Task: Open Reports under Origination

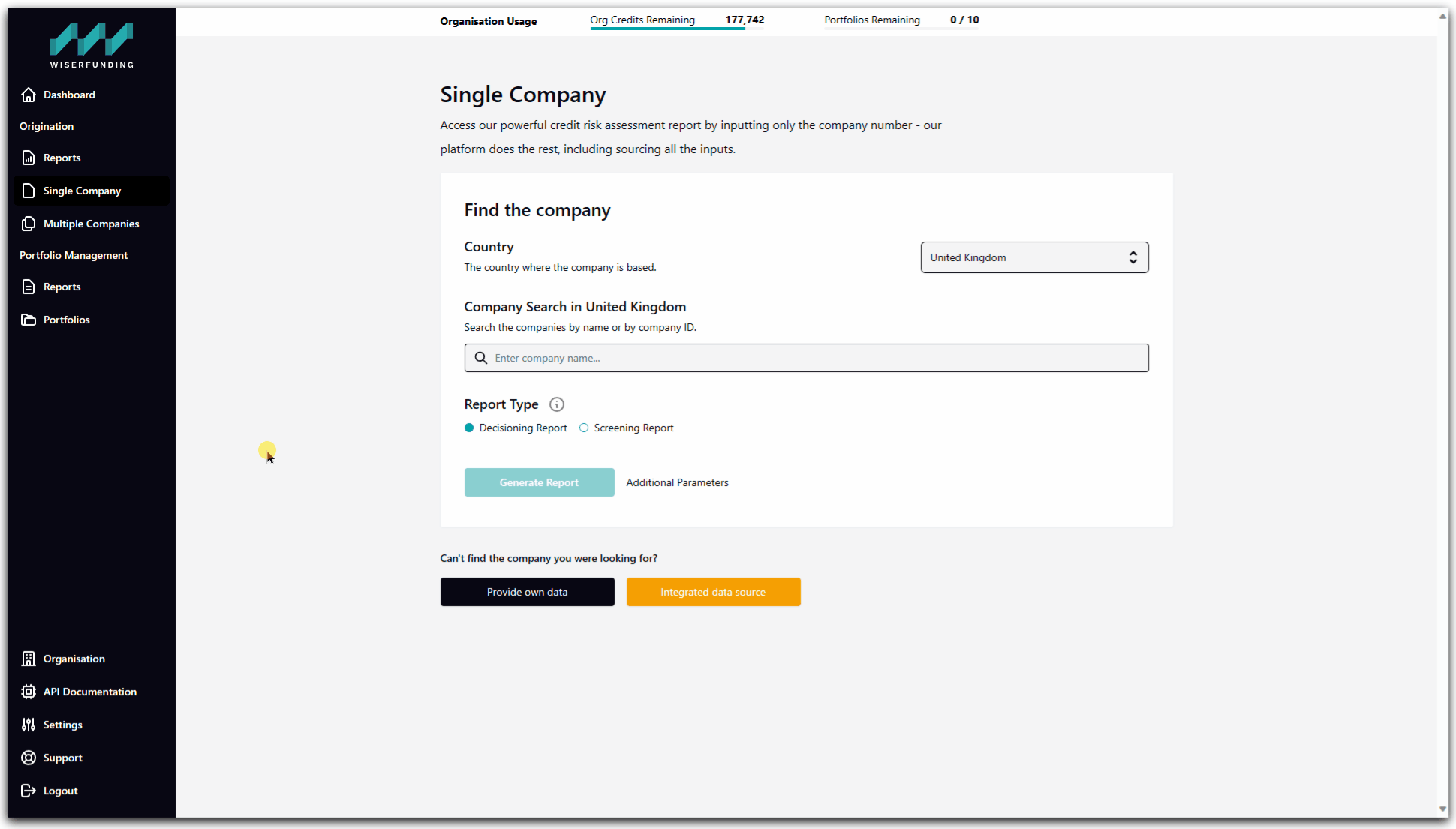Action: tap(92, 158)
